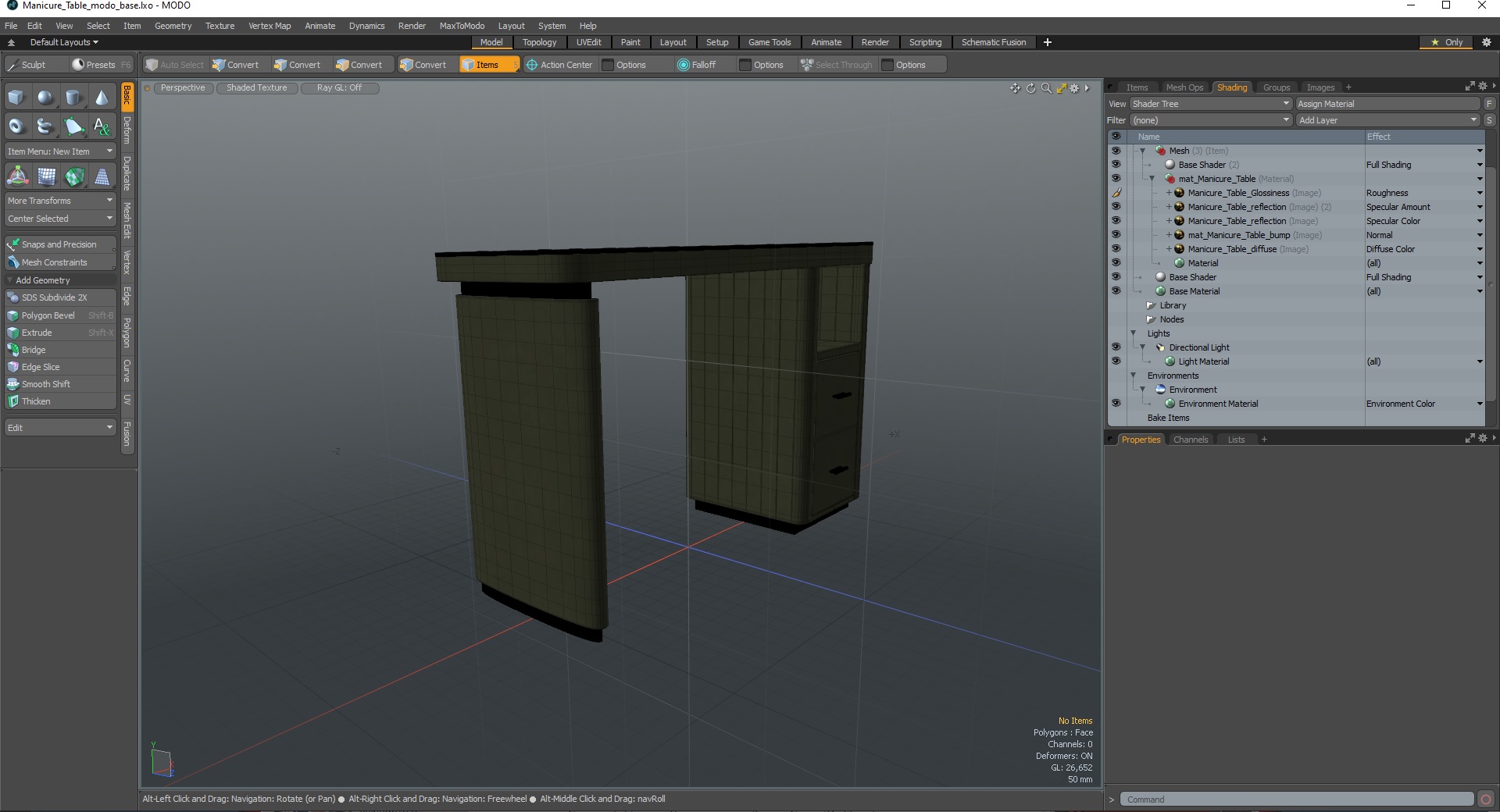This screenshot has width=1500, height=812.
Task: Click the SDS Subdivide 2X tool
Action: [x=60, y=297]
